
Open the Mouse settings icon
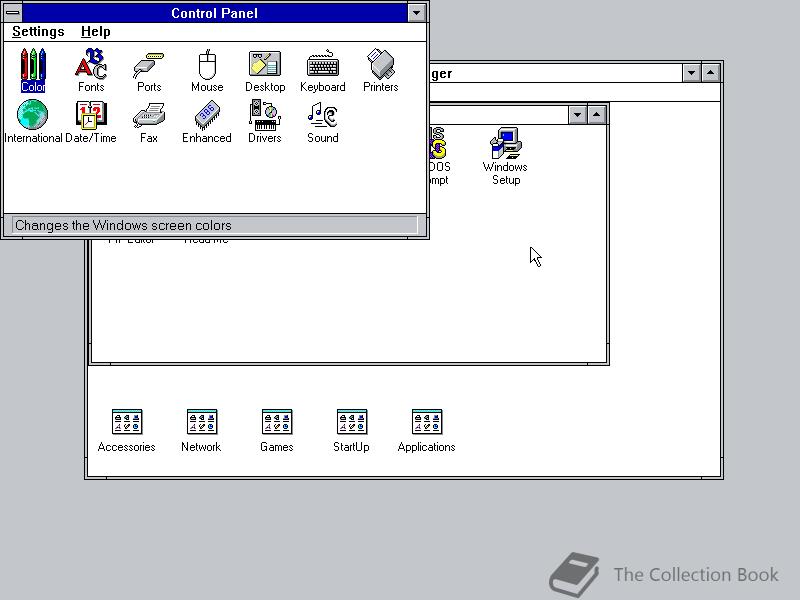click(x=207, y=70)
